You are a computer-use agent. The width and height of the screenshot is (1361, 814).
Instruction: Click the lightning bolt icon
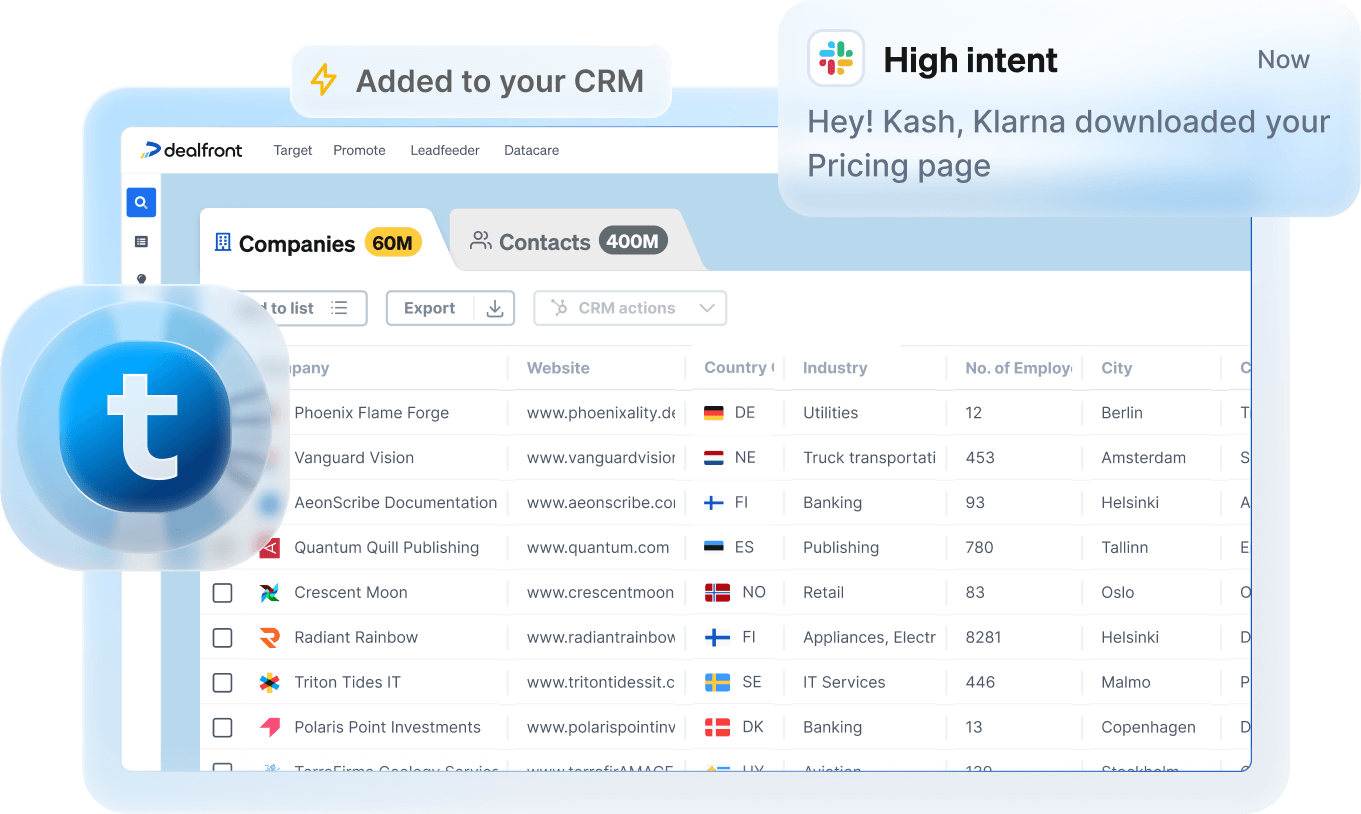[323, 80]
